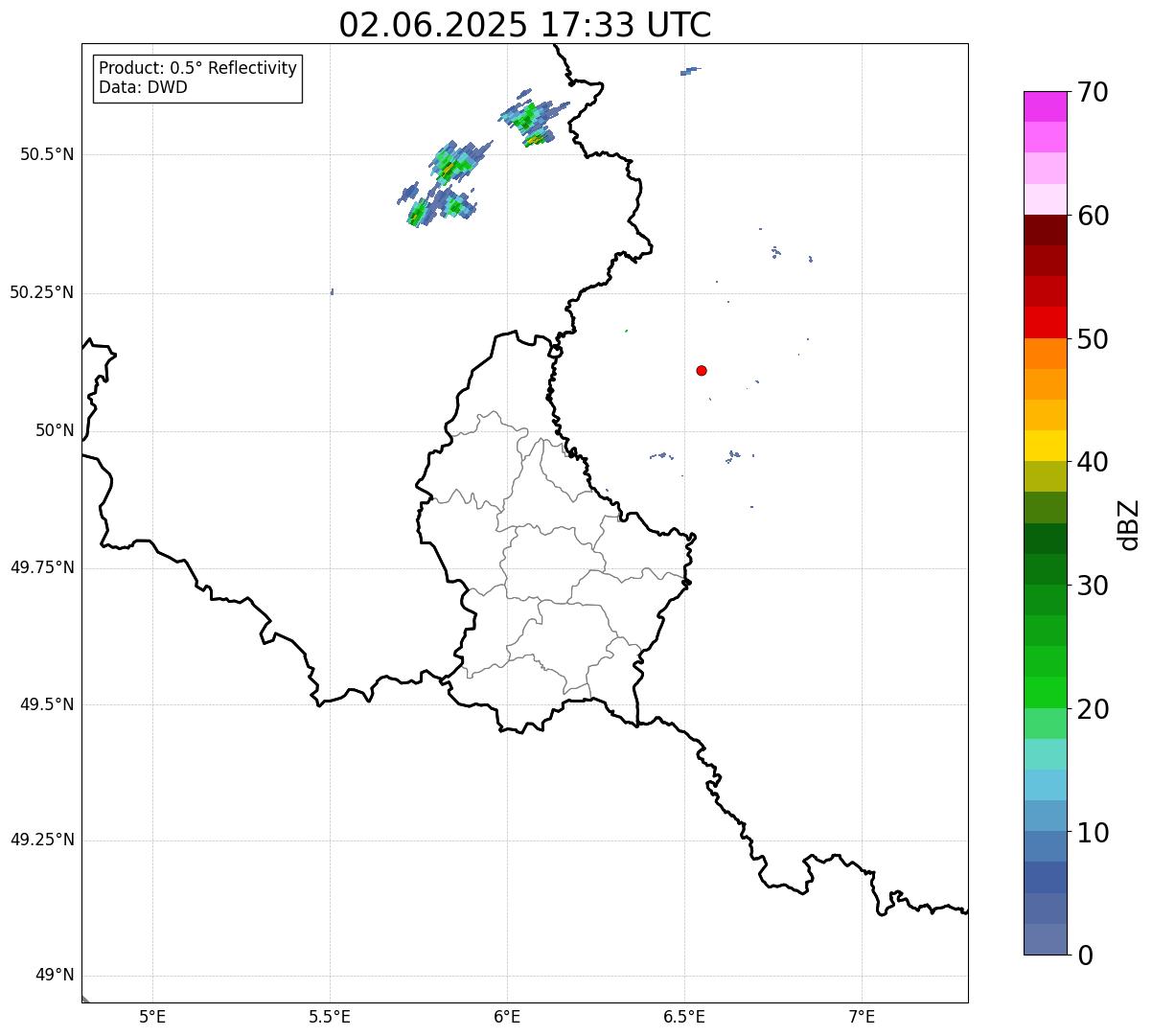1152x1036 pixels.
Task: Click the title 02.06.2025 17:33 UTC
Action: [x=525, y=25]
